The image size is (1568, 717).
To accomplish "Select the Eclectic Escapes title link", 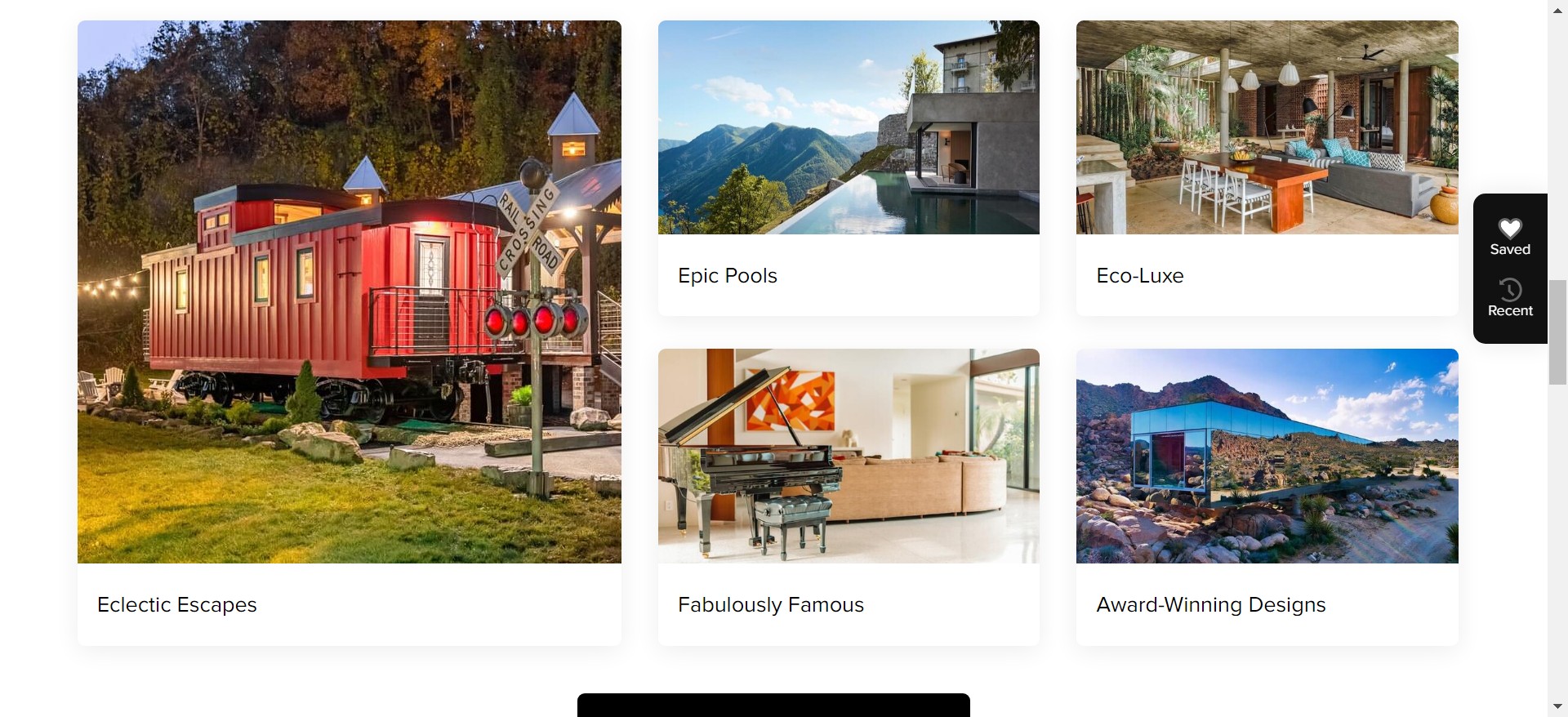I will click(x=177, y=604).
